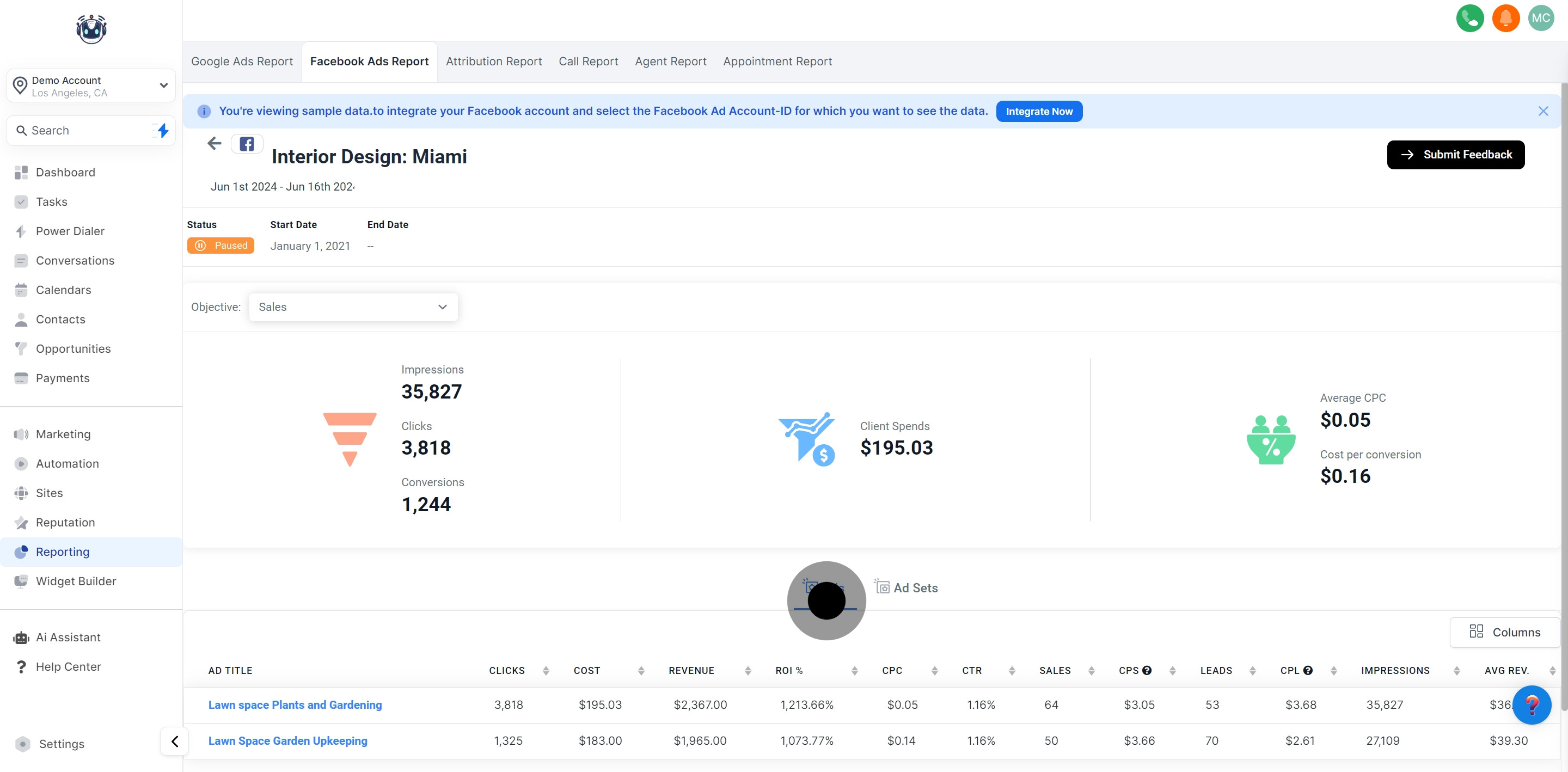Open the Objective Sales dropdown

[x=353, y=307]
